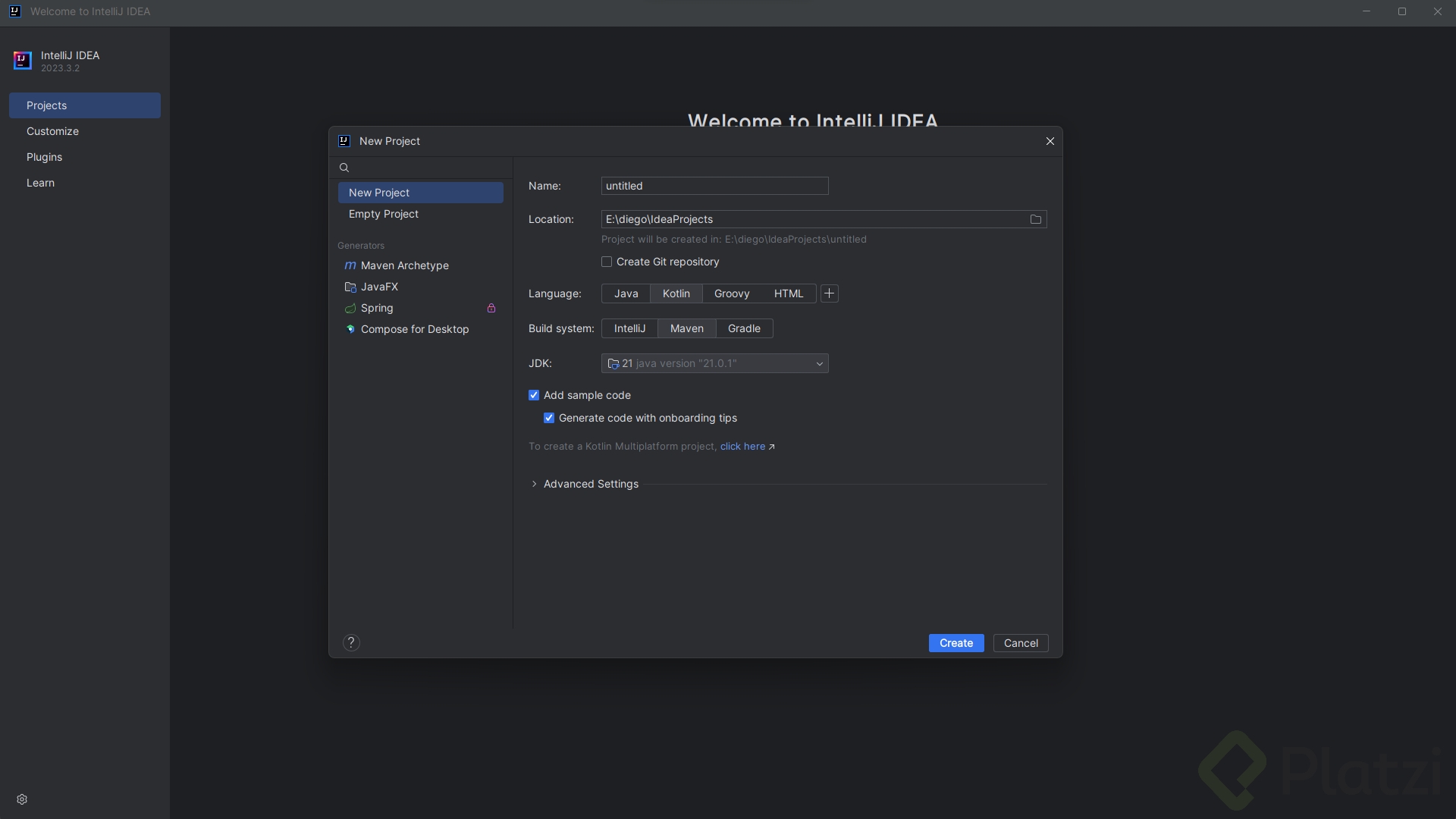Click the Spring leaf icon
Viewport: 1456px width, 819px height.
[350, 308]
